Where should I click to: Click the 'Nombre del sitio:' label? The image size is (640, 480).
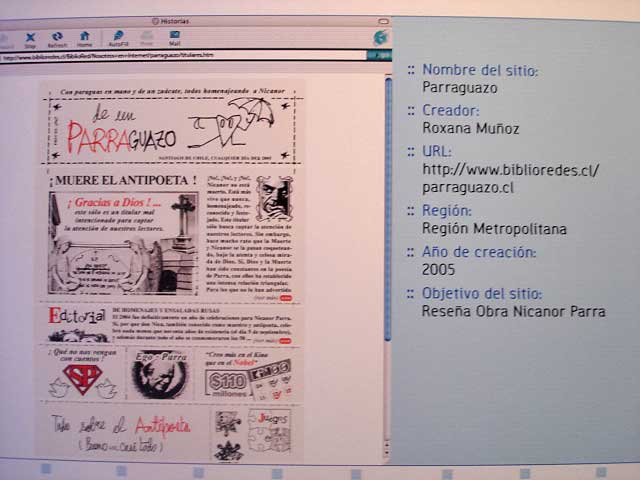click(480, 70)
